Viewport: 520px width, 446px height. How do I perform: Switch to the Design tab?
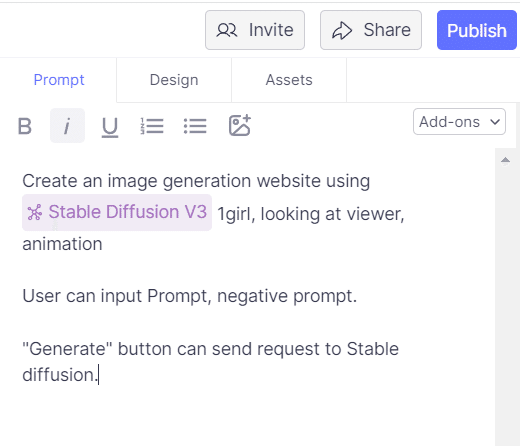click(x=174, y=80)
